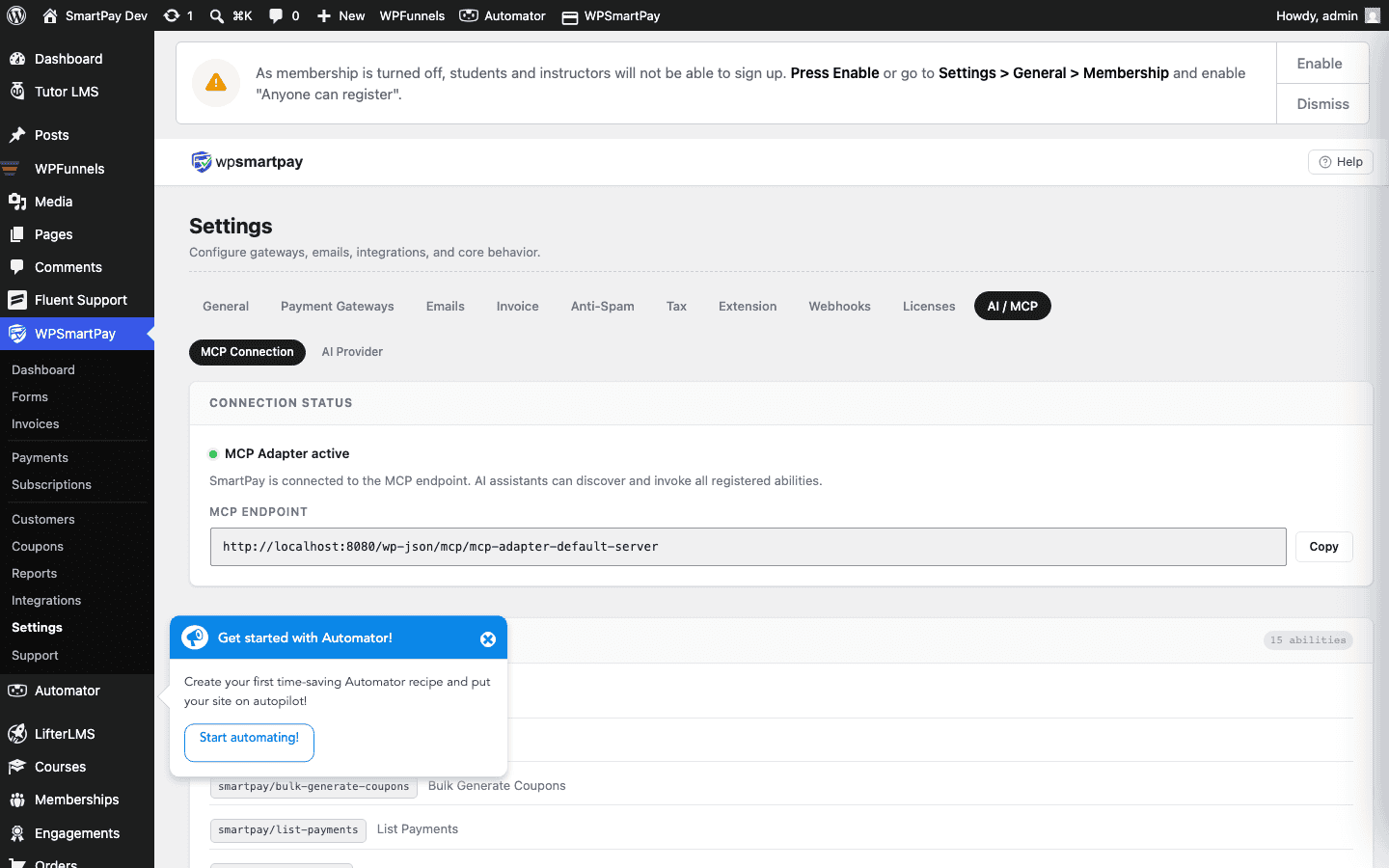Image resolution: width=1389 pixels, height=868 pixels.
Task: Open Support submenu item
Action: click(x=35, y=656)
